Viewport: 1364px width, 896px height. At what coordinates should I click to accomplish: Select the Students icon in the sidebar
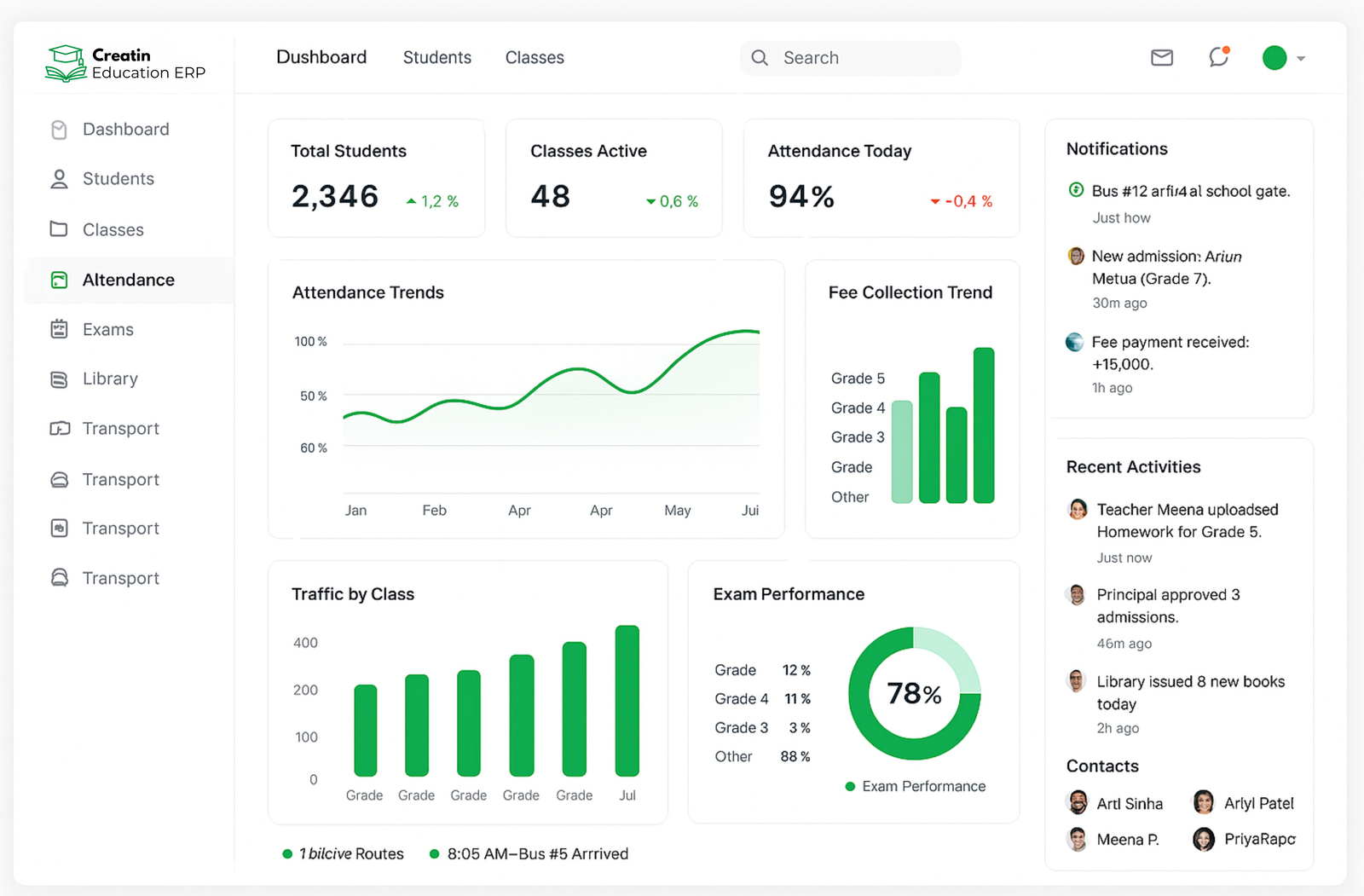point(59,179)
